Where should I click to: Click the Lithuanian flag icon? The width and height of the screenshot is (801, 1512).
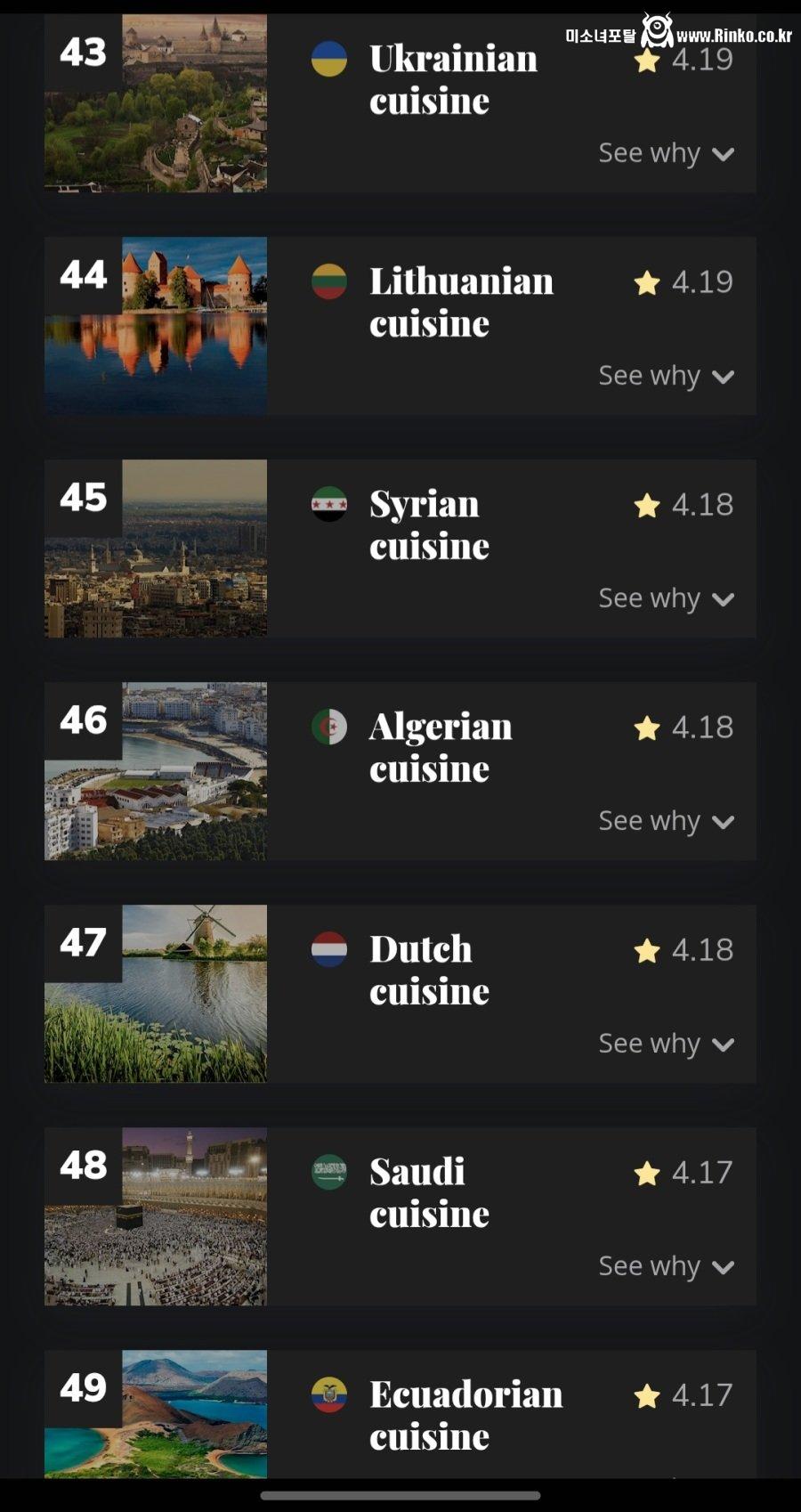(x=329, y=281)
